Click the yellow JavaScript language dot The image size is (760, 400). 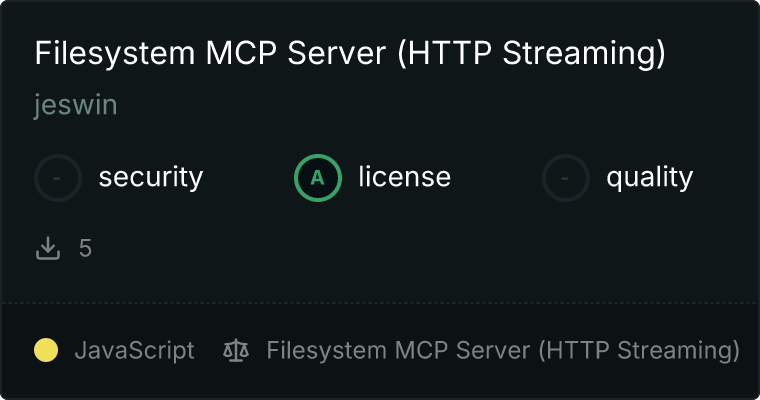click(x=46, y=350)
